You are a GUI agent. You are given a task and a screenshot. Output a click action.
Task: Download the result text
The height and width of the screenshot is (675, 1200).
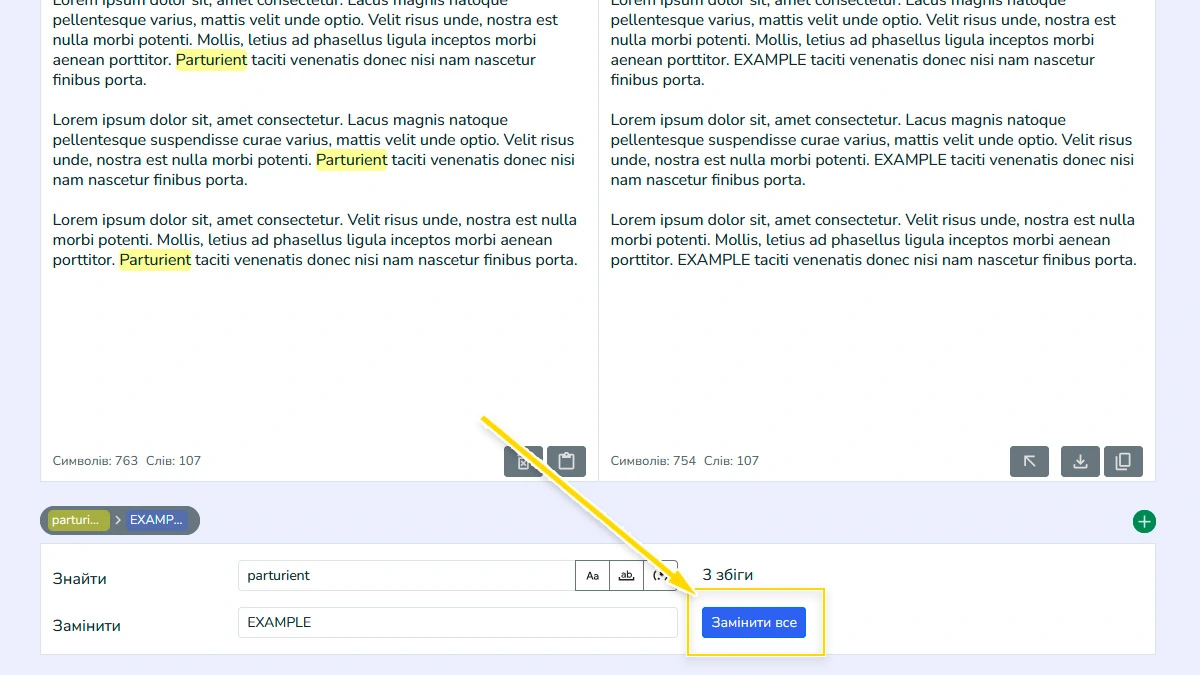pyautogui.click(x=1080, y=461)
